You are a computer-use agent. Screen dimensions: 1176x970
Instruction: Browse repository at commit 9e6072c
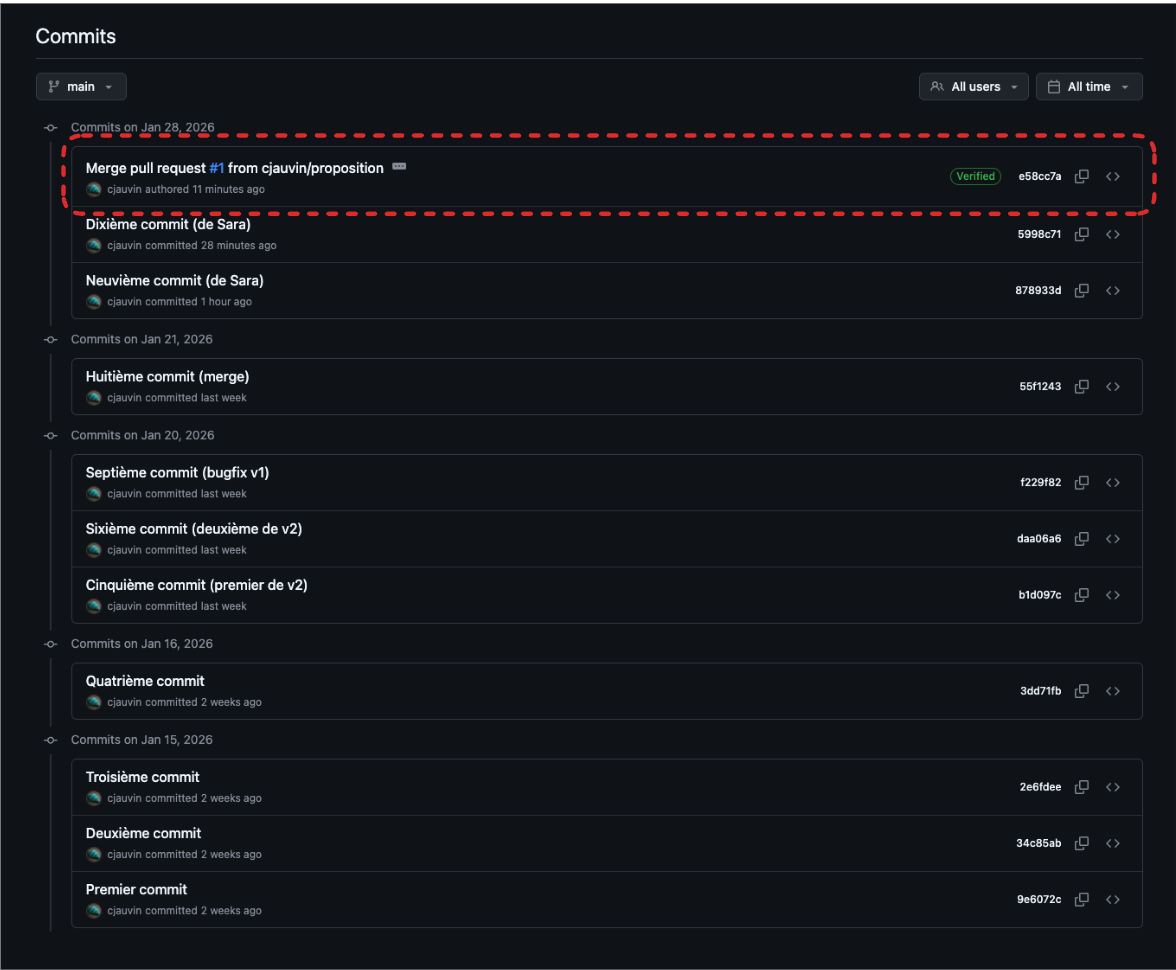point(1112,899)
